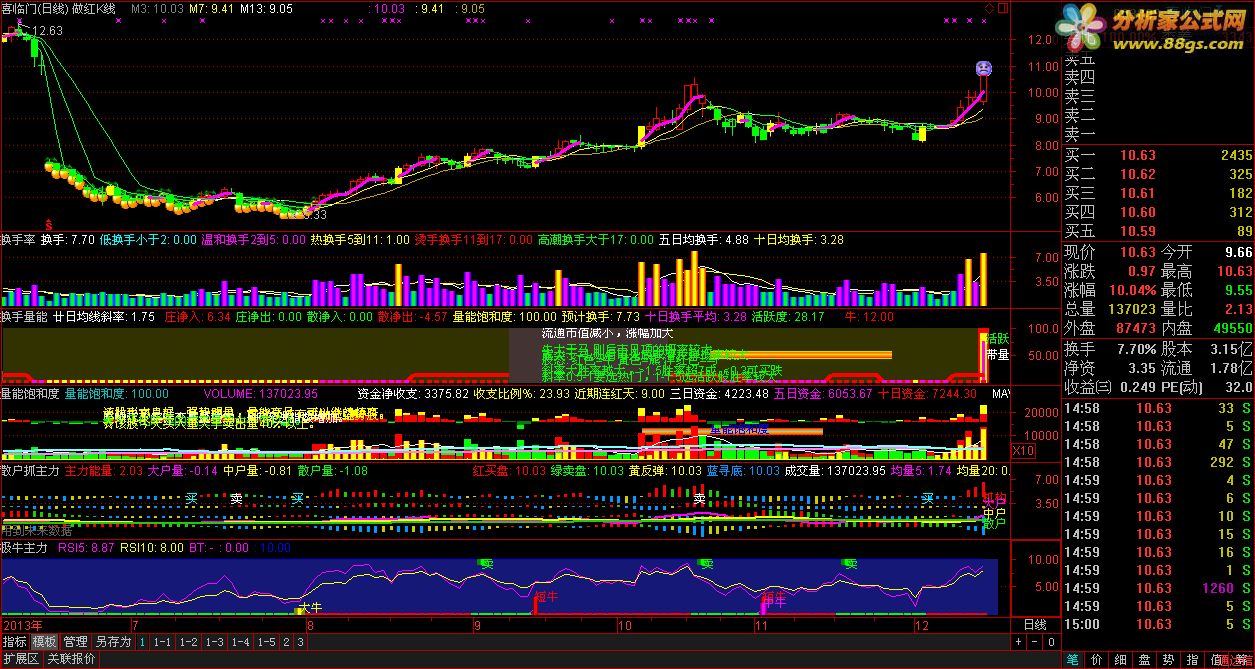This screenshot has width=1255, height=669.
Task: Open the 日线 period selector
Action: point(1035,624)
